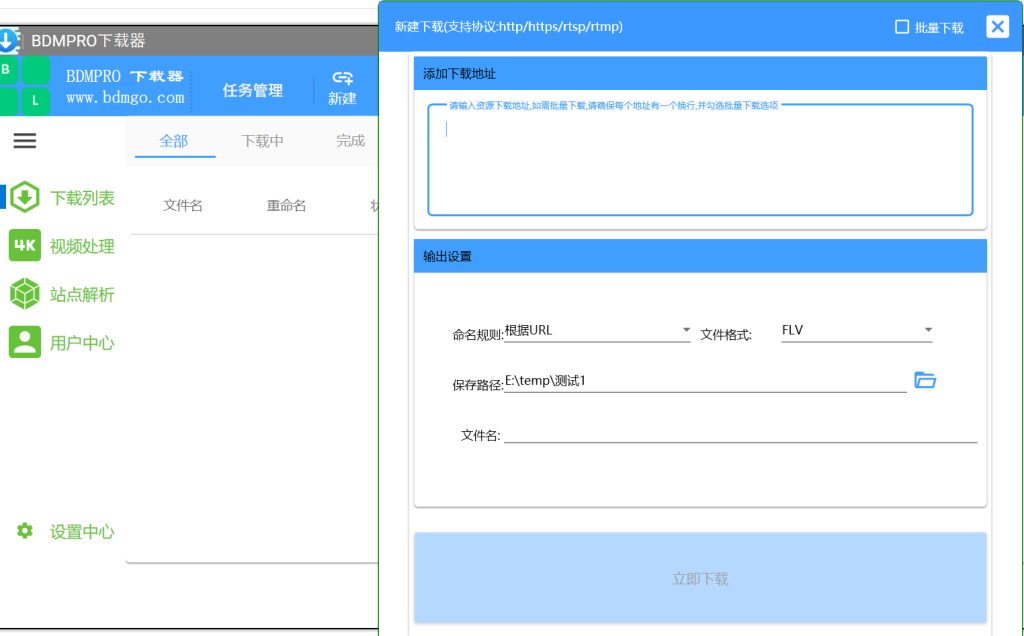This screenshot has height=636, width=1024.
Task: Click the BDMPRO下载器 window title text
Action: 88,40
